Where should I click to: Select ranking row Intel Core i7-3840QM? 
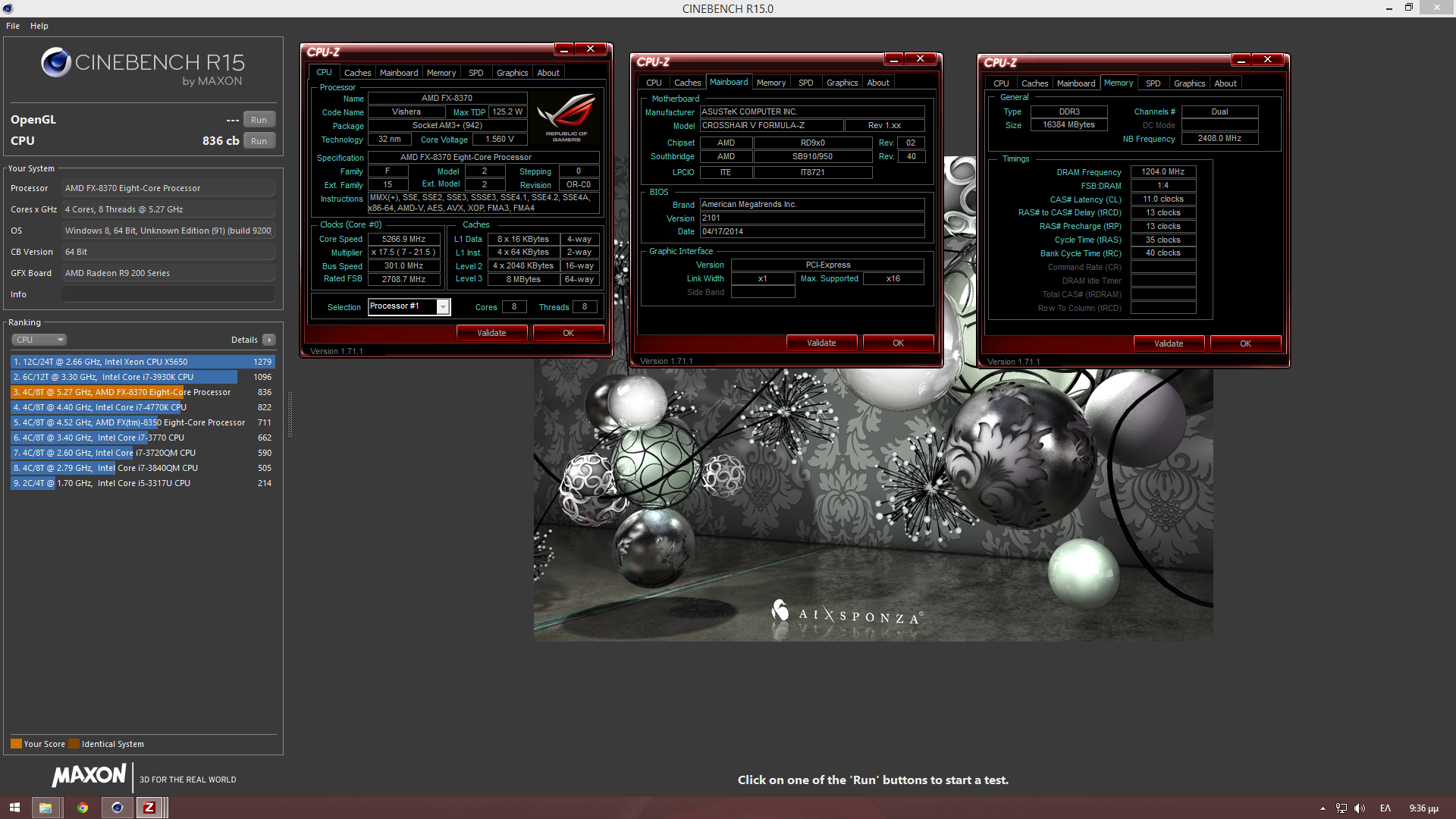pos(143,468)
